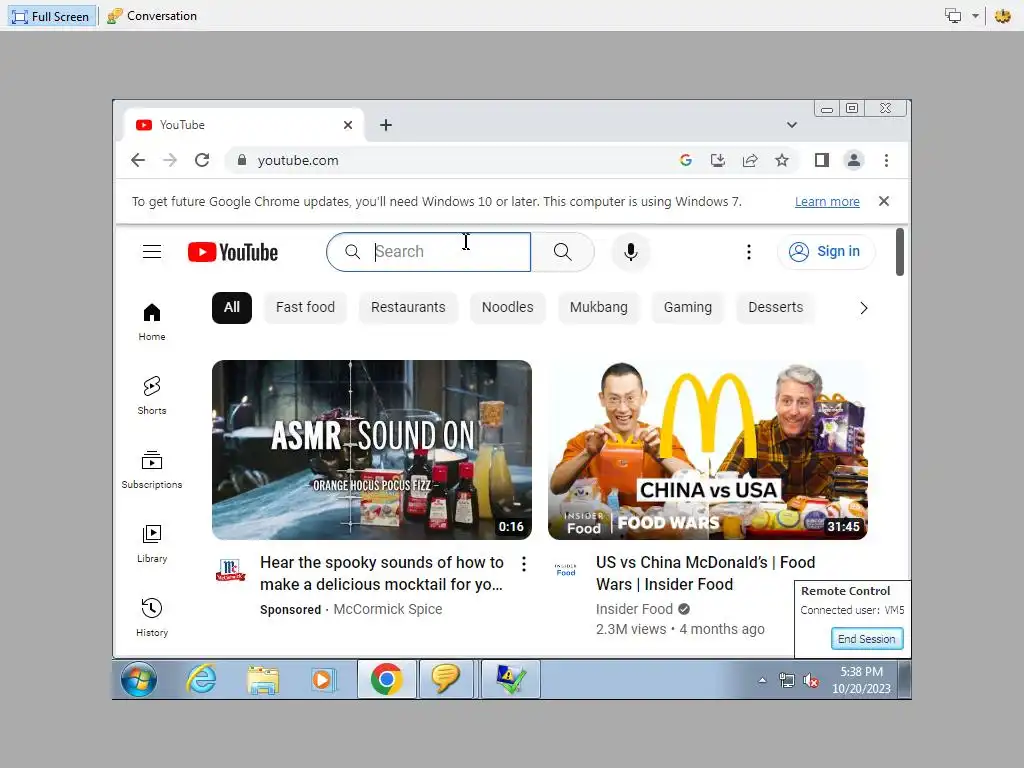Open Windows Media Player from taskbar
The width and height of the screenshot is (1024, 768).
coord(323,680)
